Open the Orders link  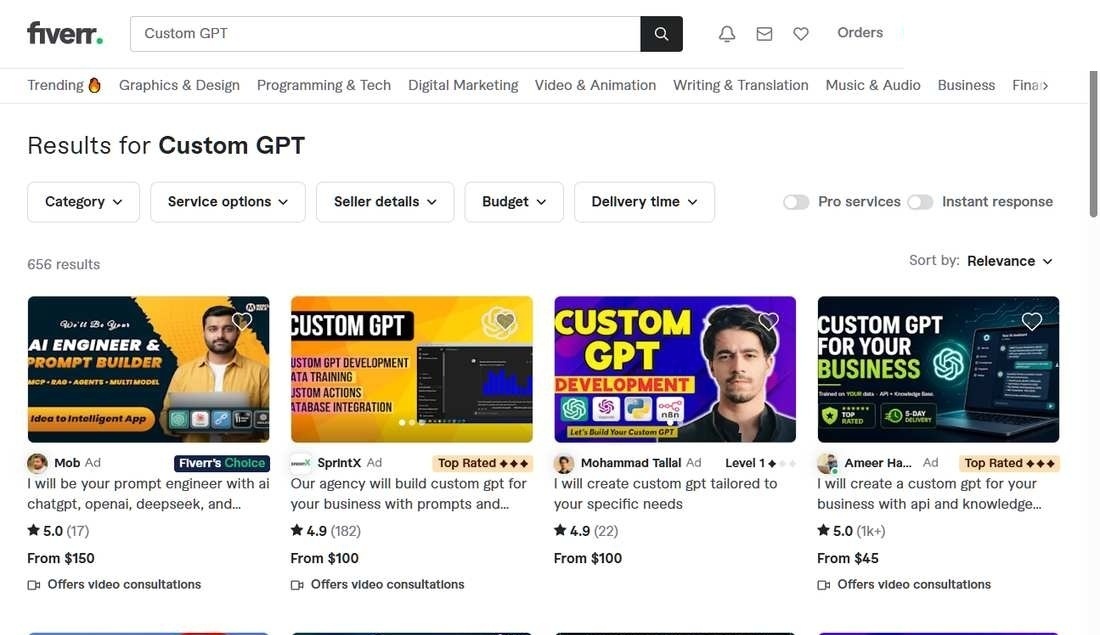tap(860, 33)
